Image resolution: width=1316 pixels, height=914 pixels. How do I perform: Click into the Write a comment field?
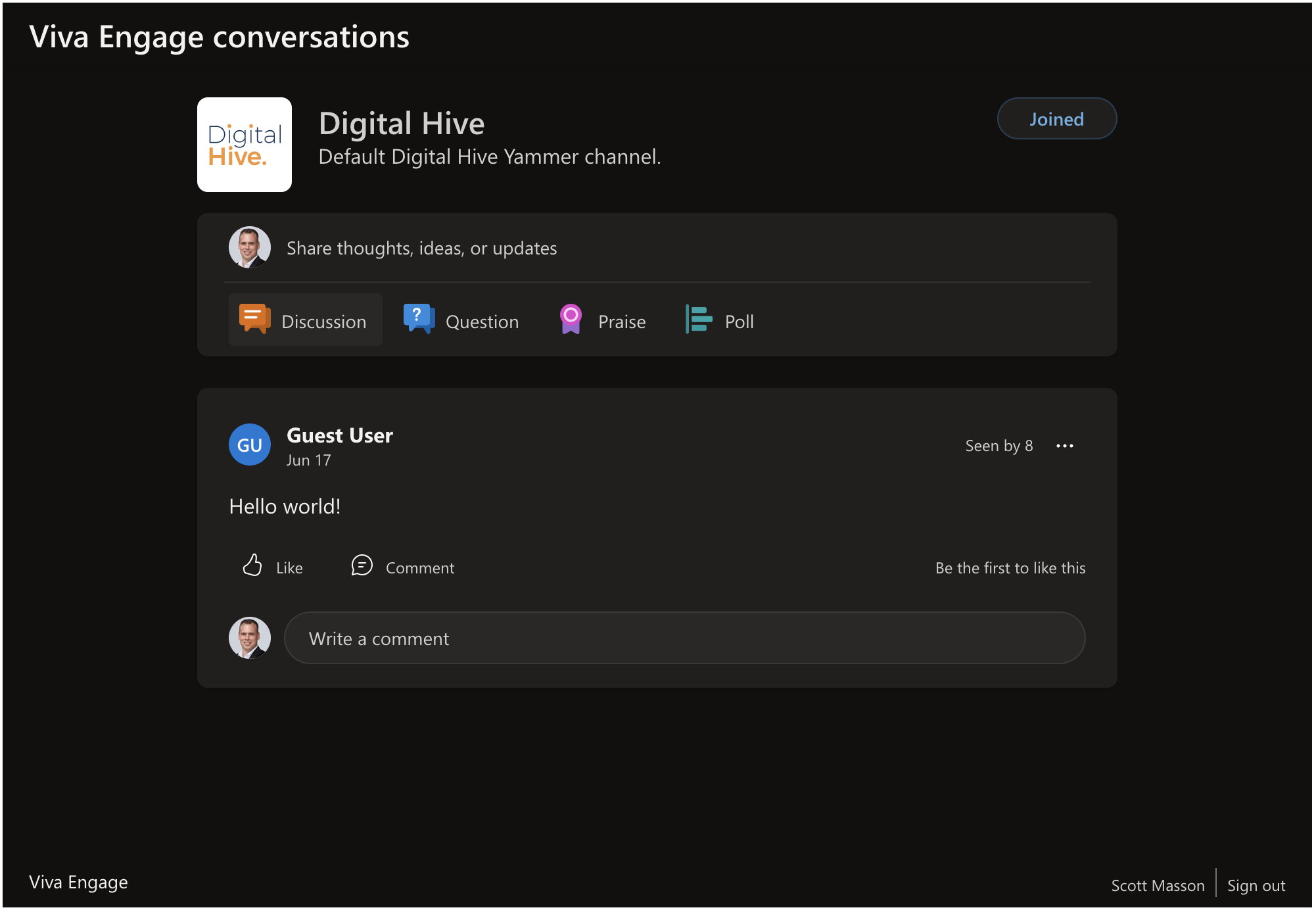[684, 638]
